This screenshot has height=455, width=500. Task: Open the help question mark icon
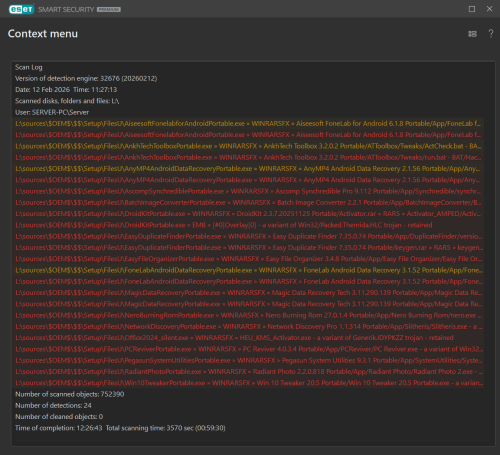tap(491, 34)
